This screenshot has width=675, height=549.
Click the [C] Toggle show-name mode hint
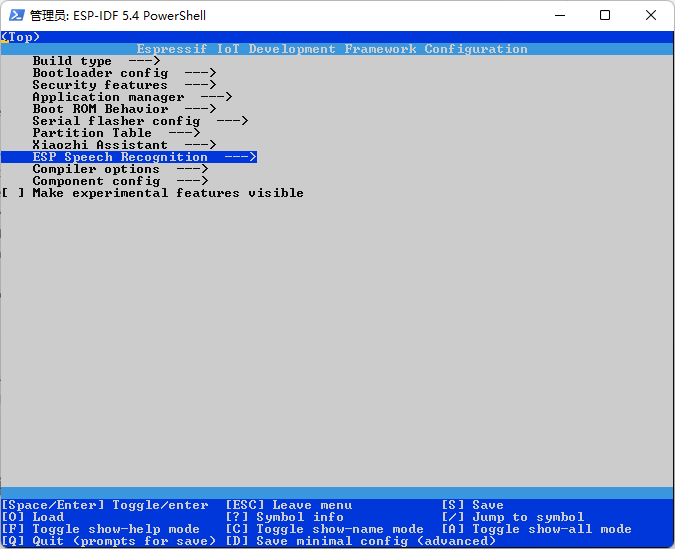[325, 529]
